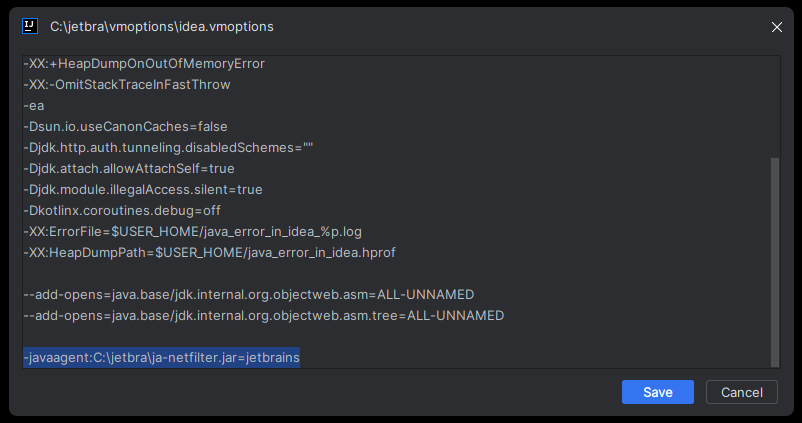This screenshot has height=423, width=802.
Task: Click the -XX:-OmitStackTraceInFastThrow line
Action: [127, 84]
